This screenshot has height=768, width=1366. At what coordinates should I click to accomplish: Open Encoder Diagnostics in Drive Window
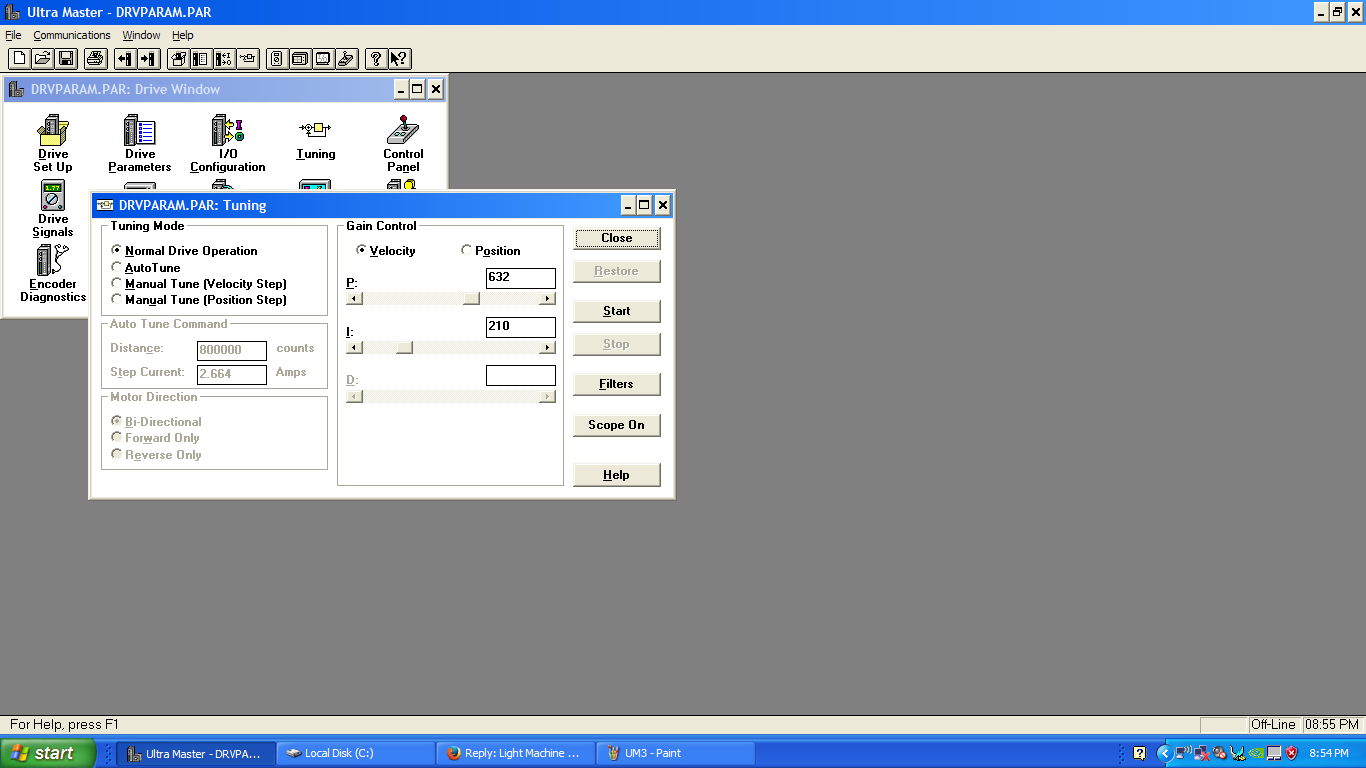click(x=53, y=274)
